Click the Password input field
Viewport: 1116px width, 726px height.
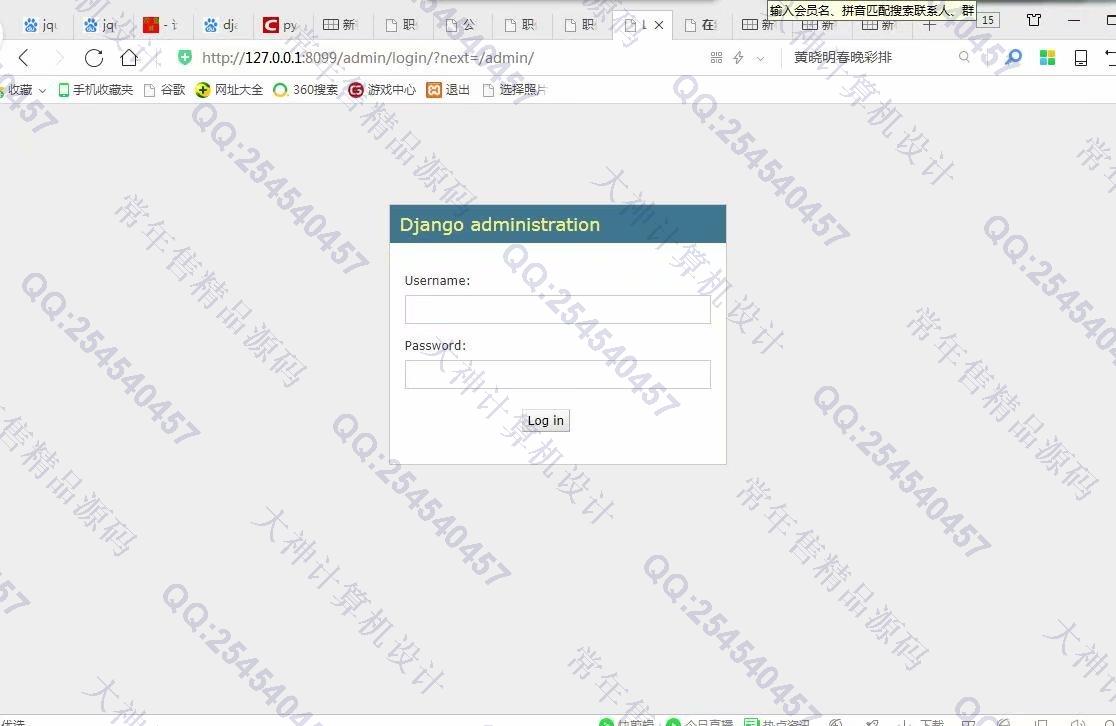557,374
